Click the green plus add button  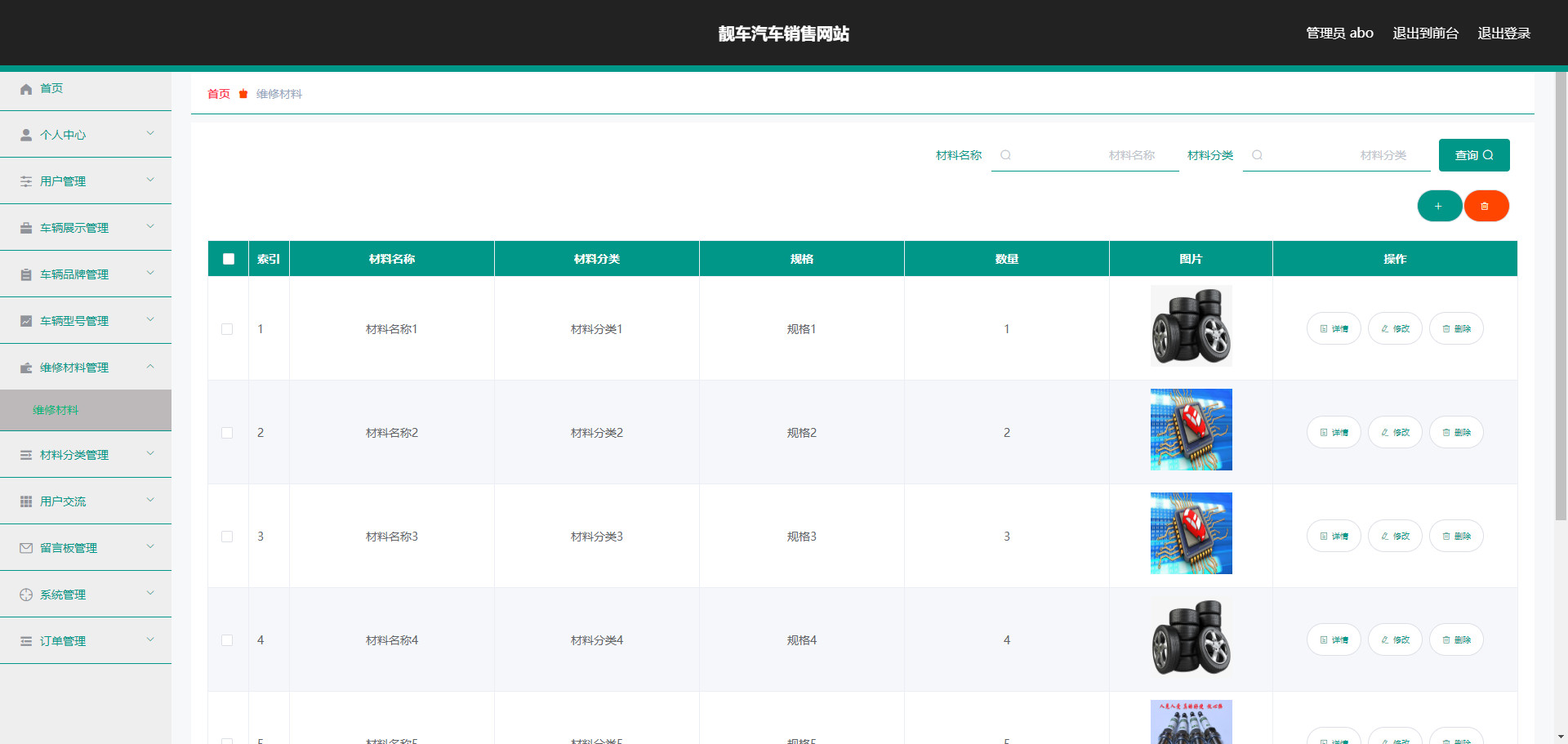click(1439, 206)
